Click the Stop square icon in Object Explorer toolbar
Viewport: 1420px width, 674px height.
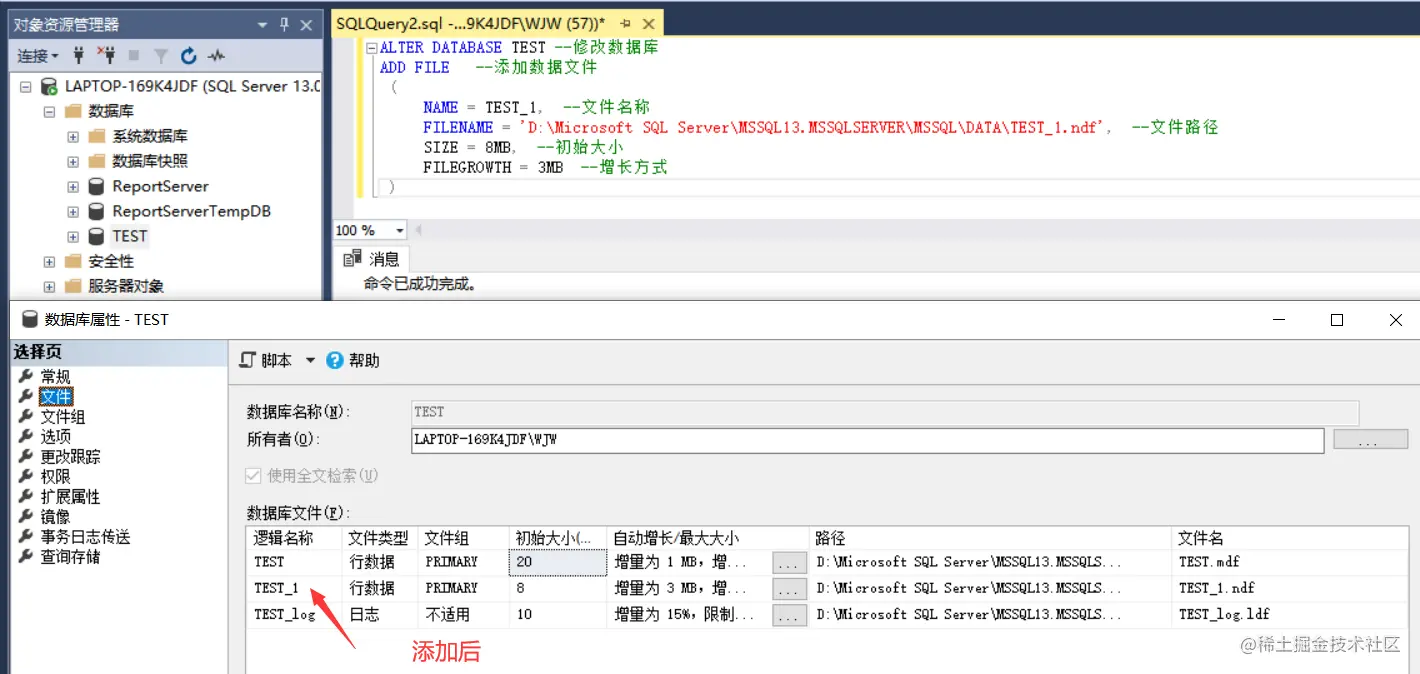(x=134, y=56)
